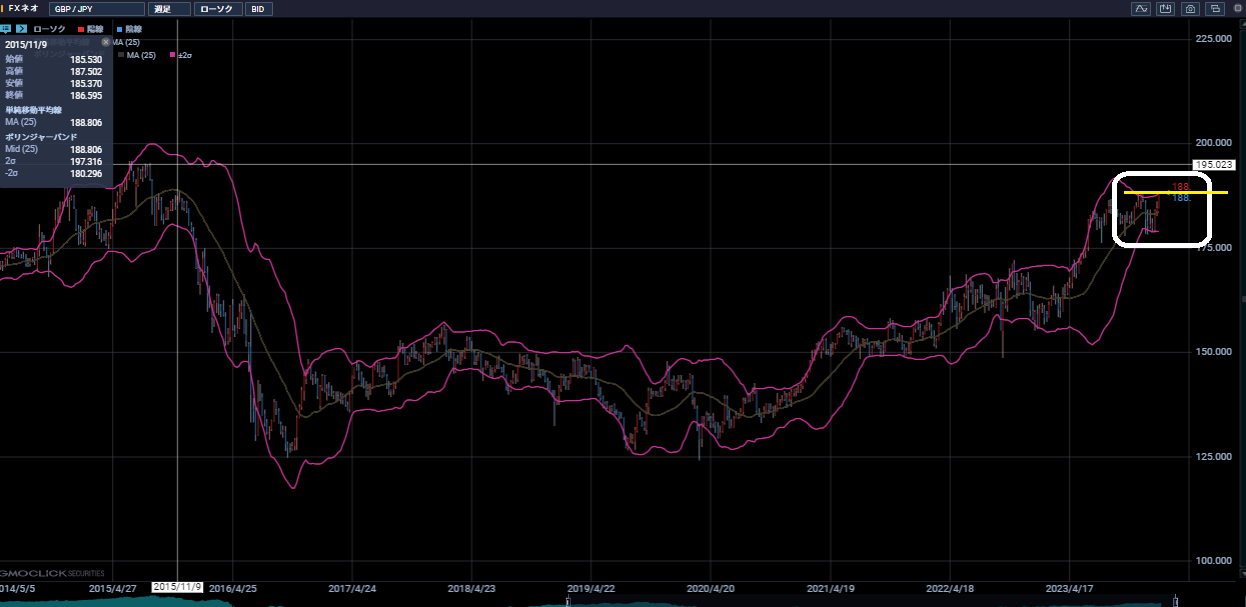Click the 2023/4/17 date axis label
This screenshot has height=607, width=1246.
[x=1070, y=588]
